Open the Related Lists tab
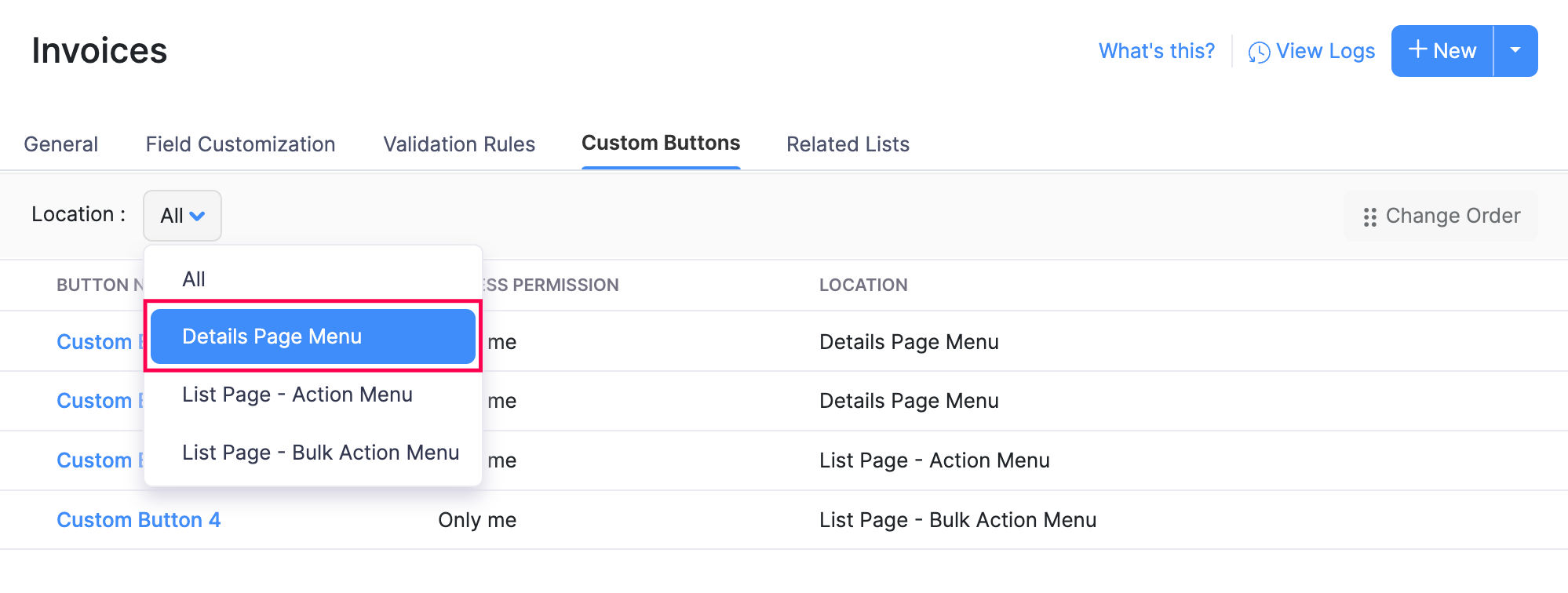This screenshot has height=593, width=1568. tap(848, 144)
